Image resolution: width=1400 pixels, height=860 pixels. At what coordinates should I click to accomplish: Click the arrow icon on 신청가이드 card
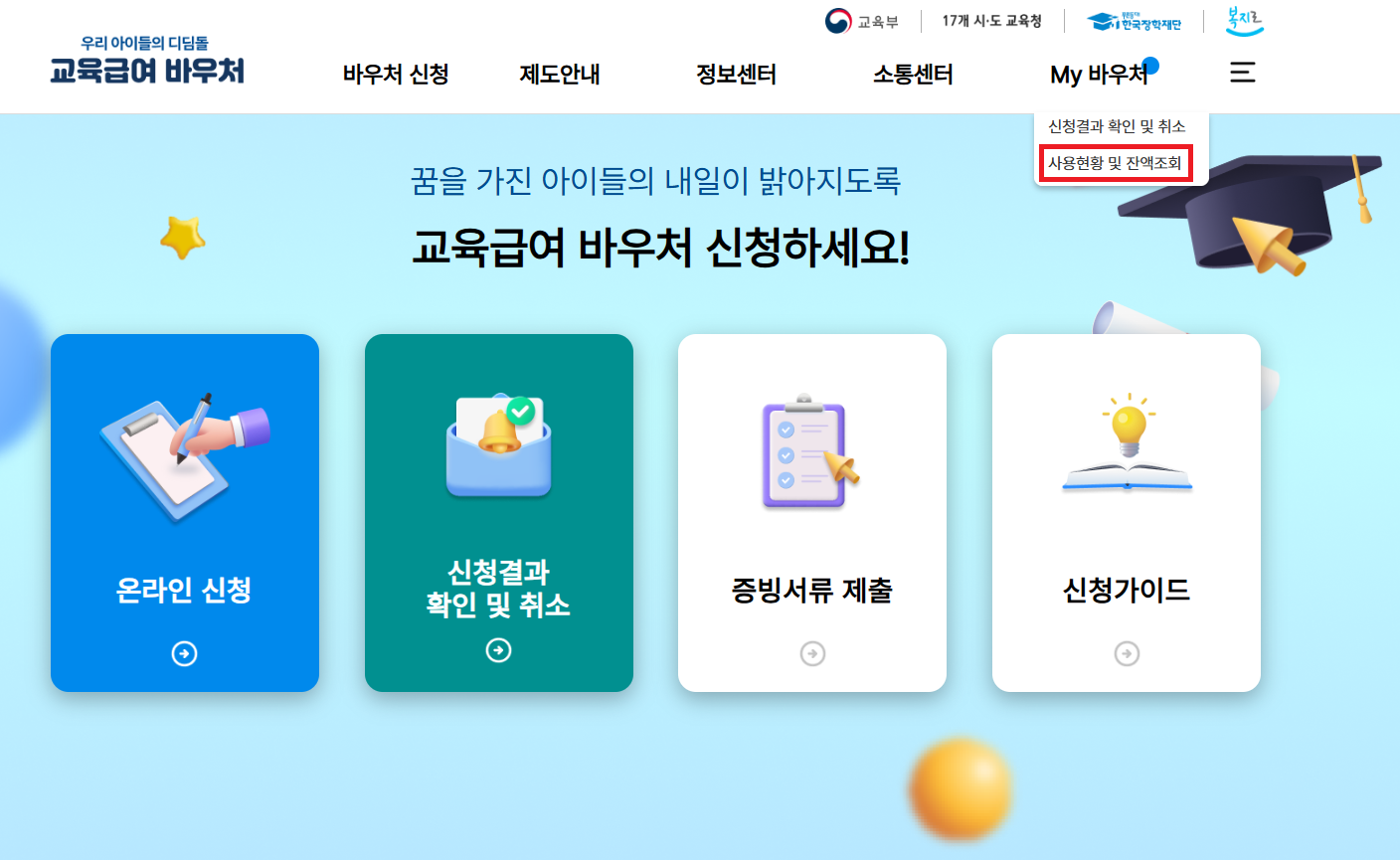pyautogui.click(x=1126, y=653)
